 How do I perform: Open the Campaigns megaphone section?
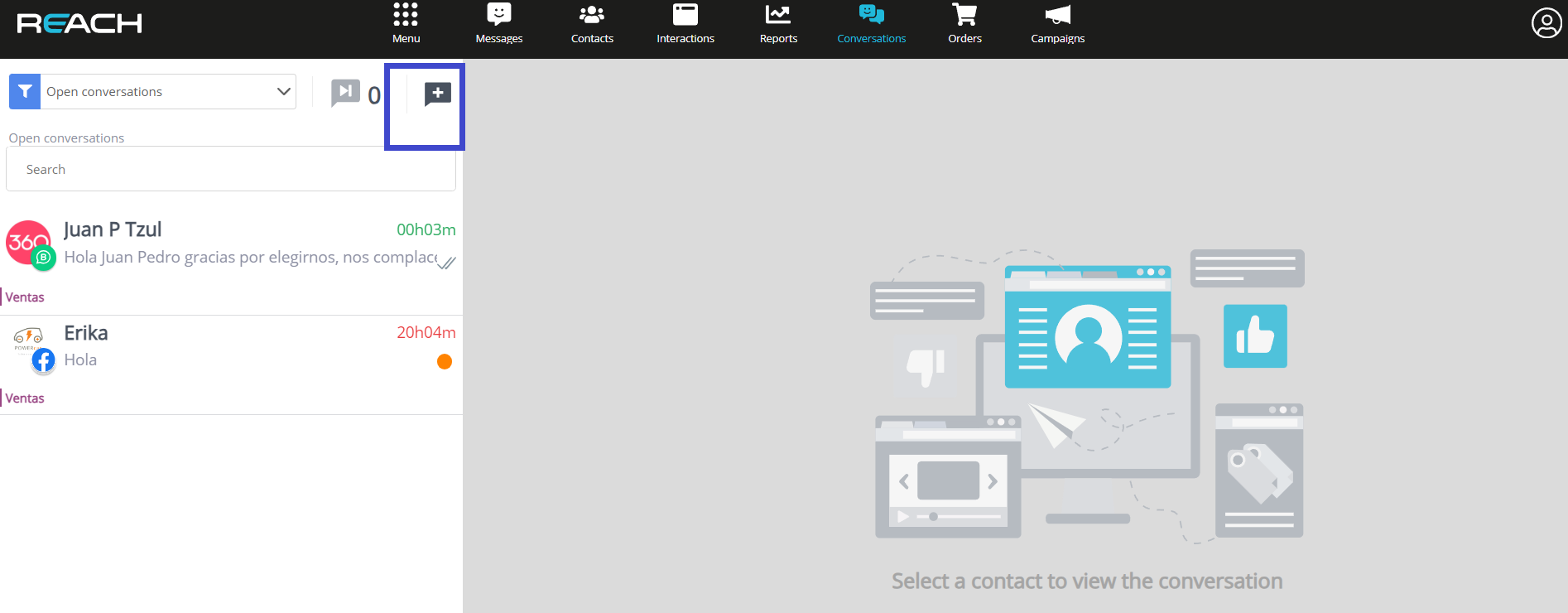(x=1057, y=23)
